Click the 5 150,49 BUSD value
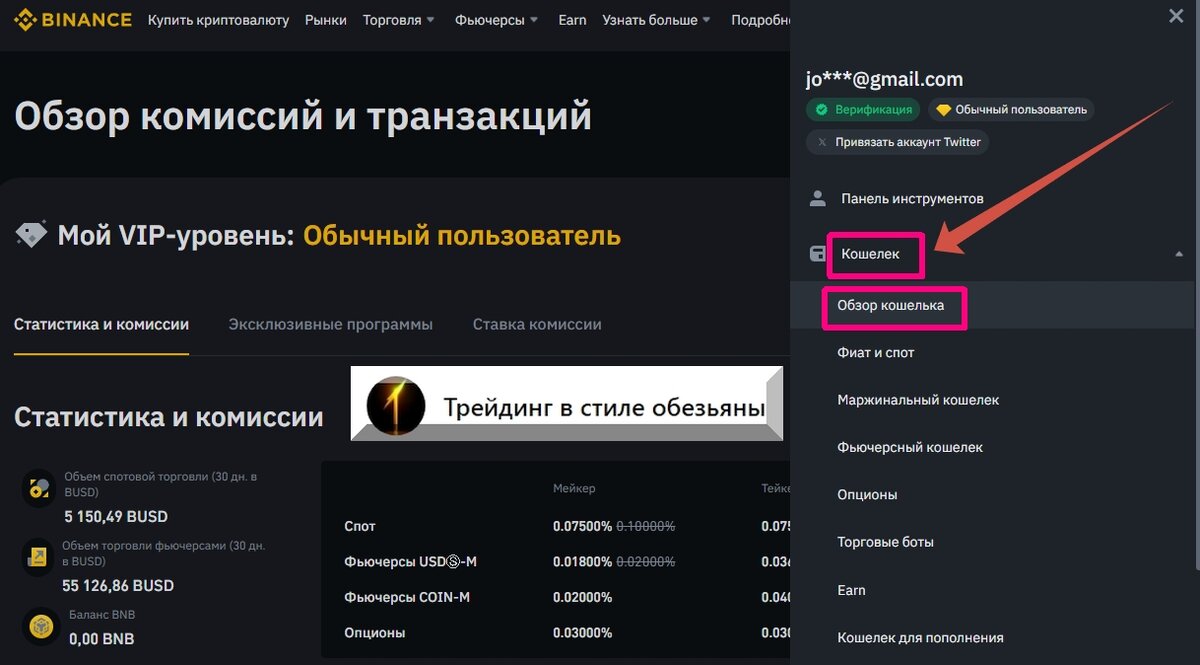 (x=116, y=517)
